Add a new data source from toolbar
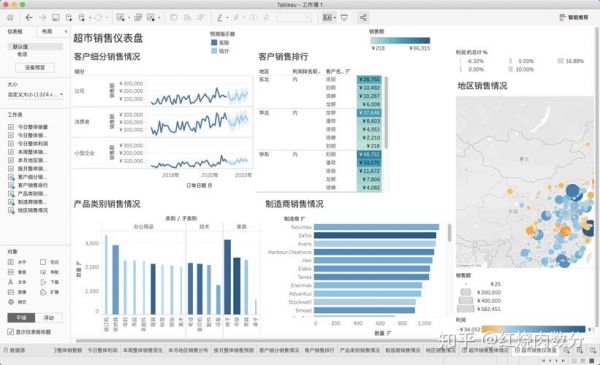 pyautogui.click(x=69, y=18)
